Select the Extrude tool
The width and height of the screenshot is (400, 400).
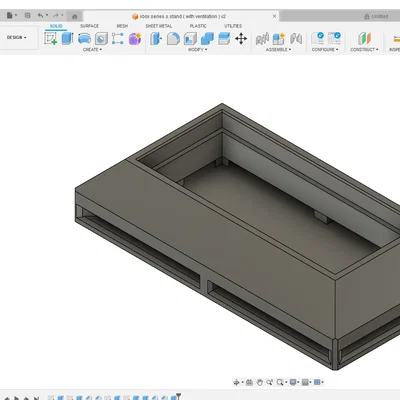tap(67, 38)
